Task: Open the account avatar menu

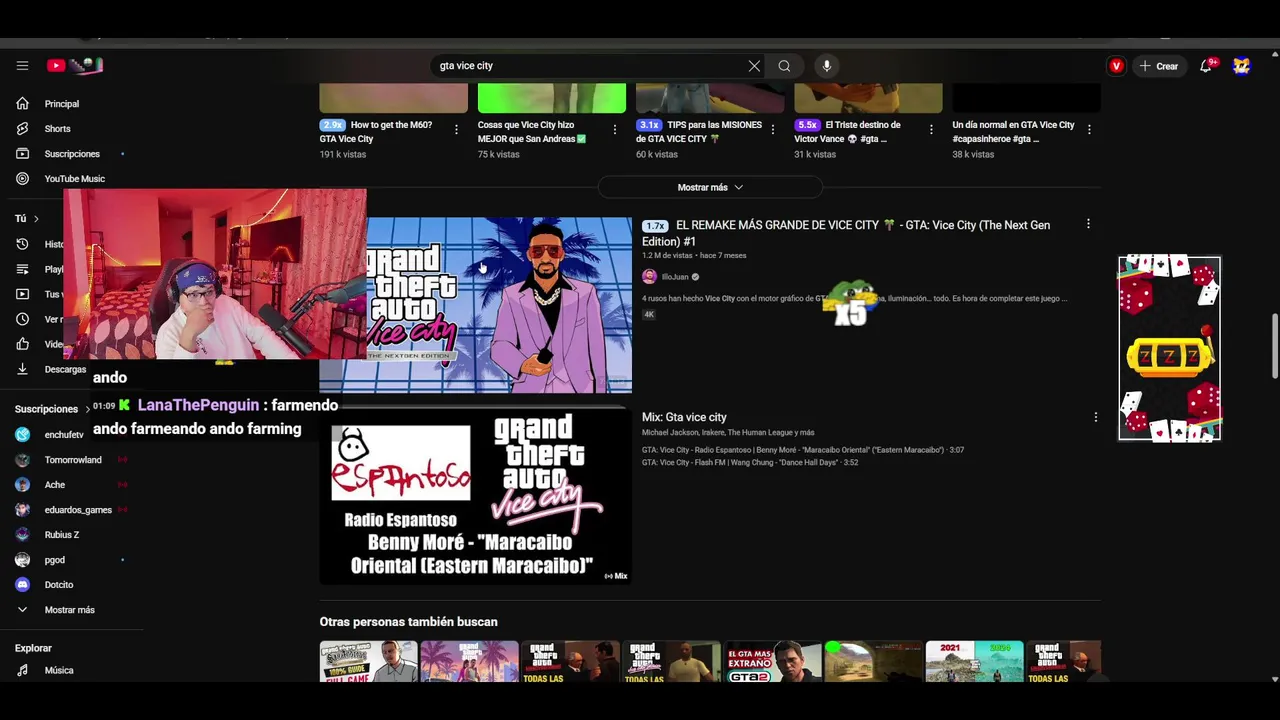Action: 1241,66
